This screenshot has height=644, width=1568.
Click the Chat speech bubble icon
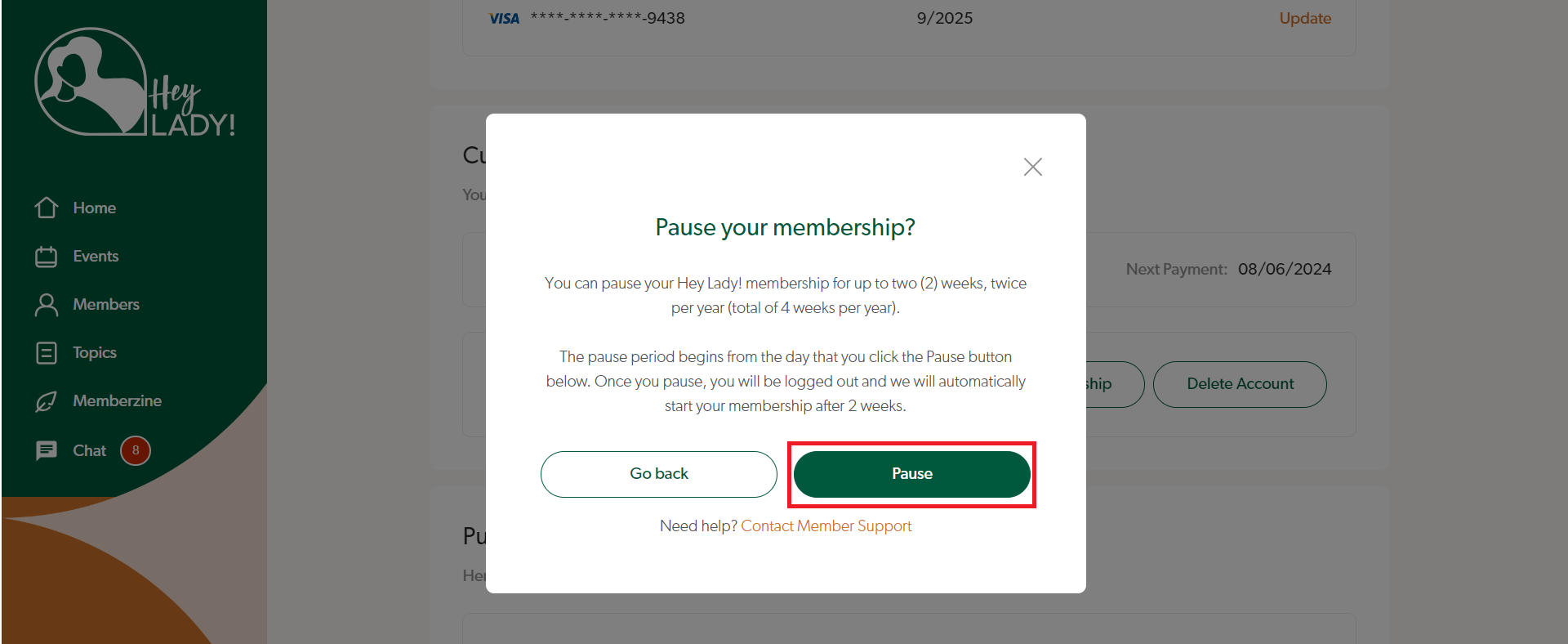tap(47, 450)
